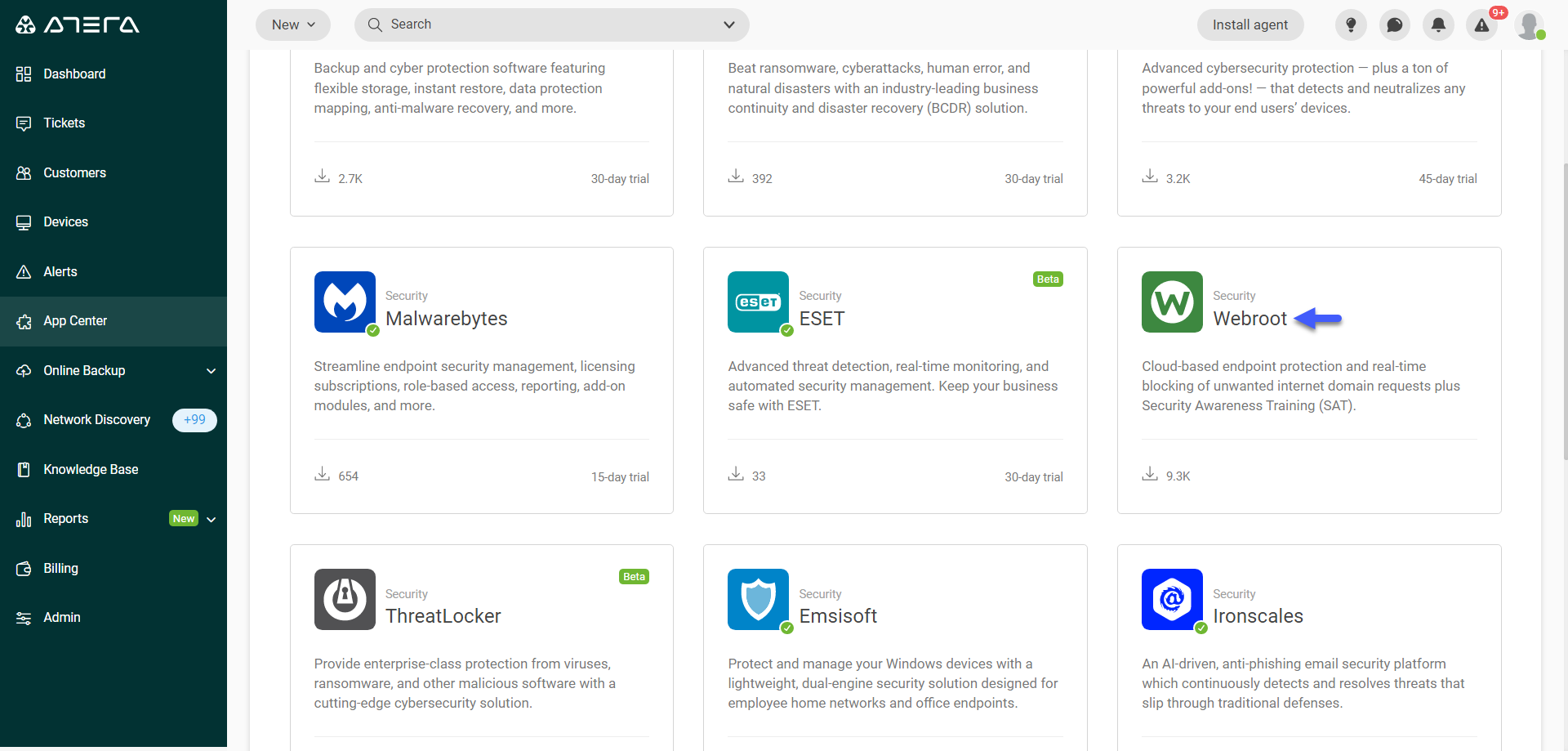Expand the search bar dropdown chevron
The width and height of the screenshot is (1568, 751).
[x=729, y=25]
